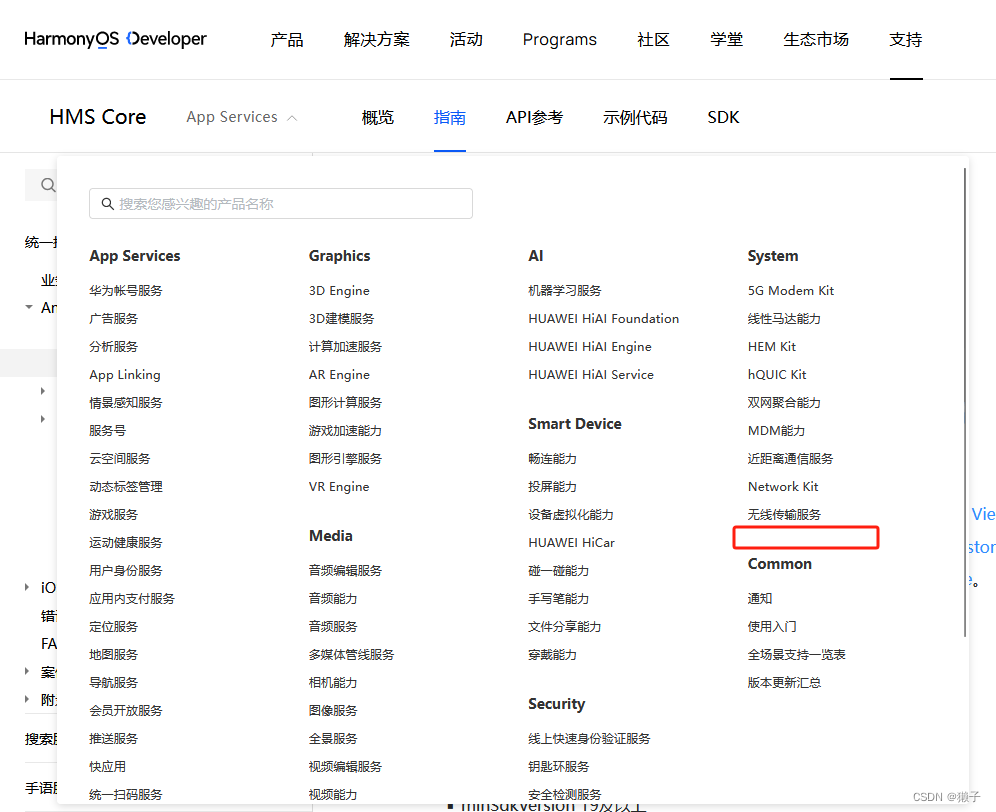The height and width of the screenshot is (812, 996).
Task: Expand the first collapsed sidebar tree item
Action: point(41,390)
